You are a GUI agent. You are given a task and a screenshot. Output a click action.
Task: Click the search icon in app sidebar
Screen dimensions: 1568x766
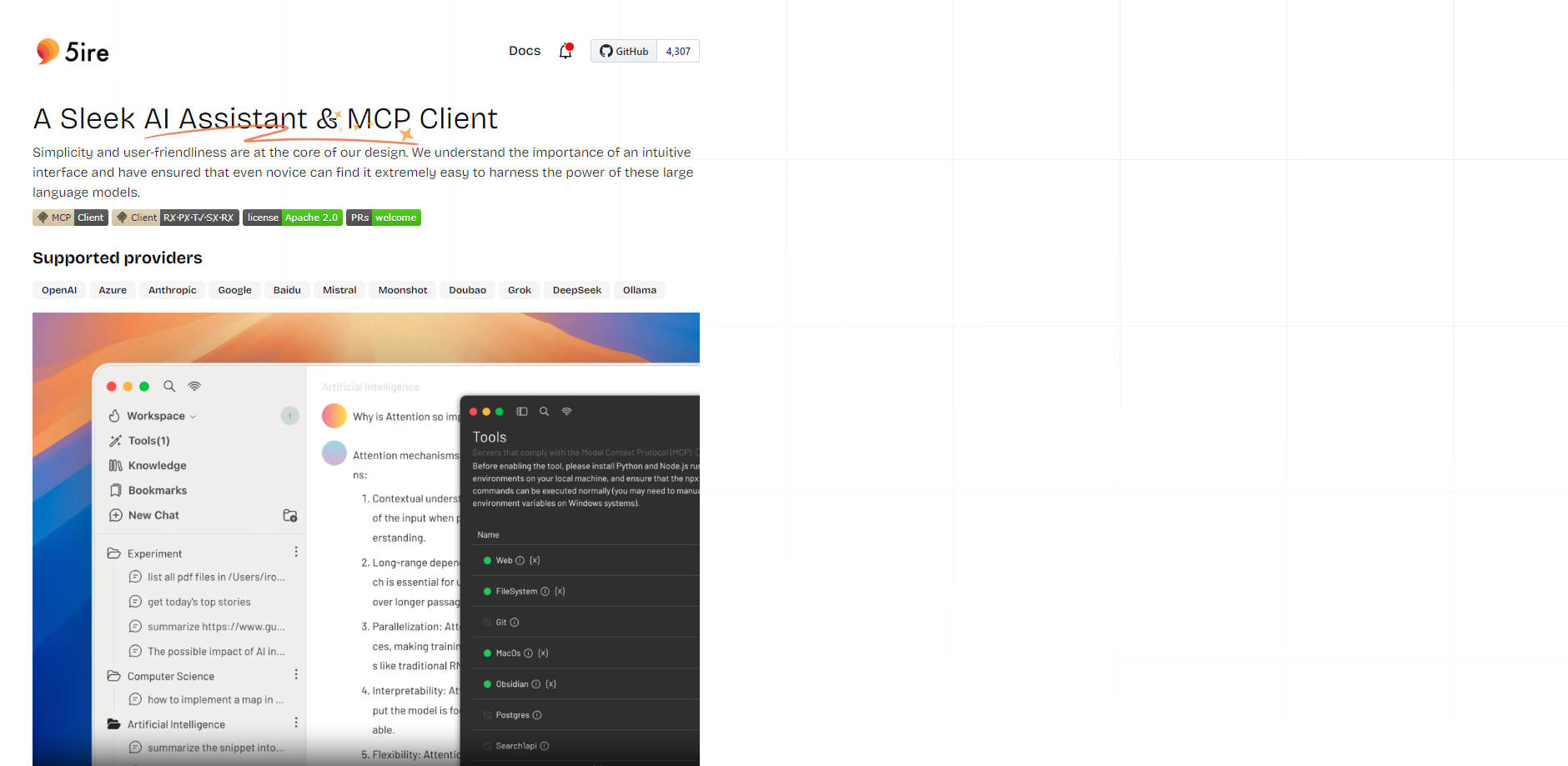pos(169,386)
